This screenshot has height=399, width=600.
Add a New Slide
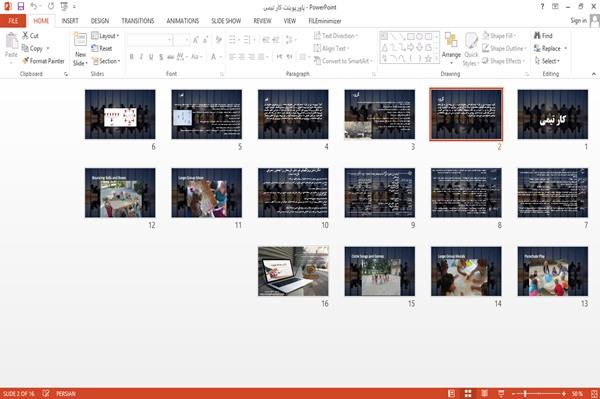(80, 50)
